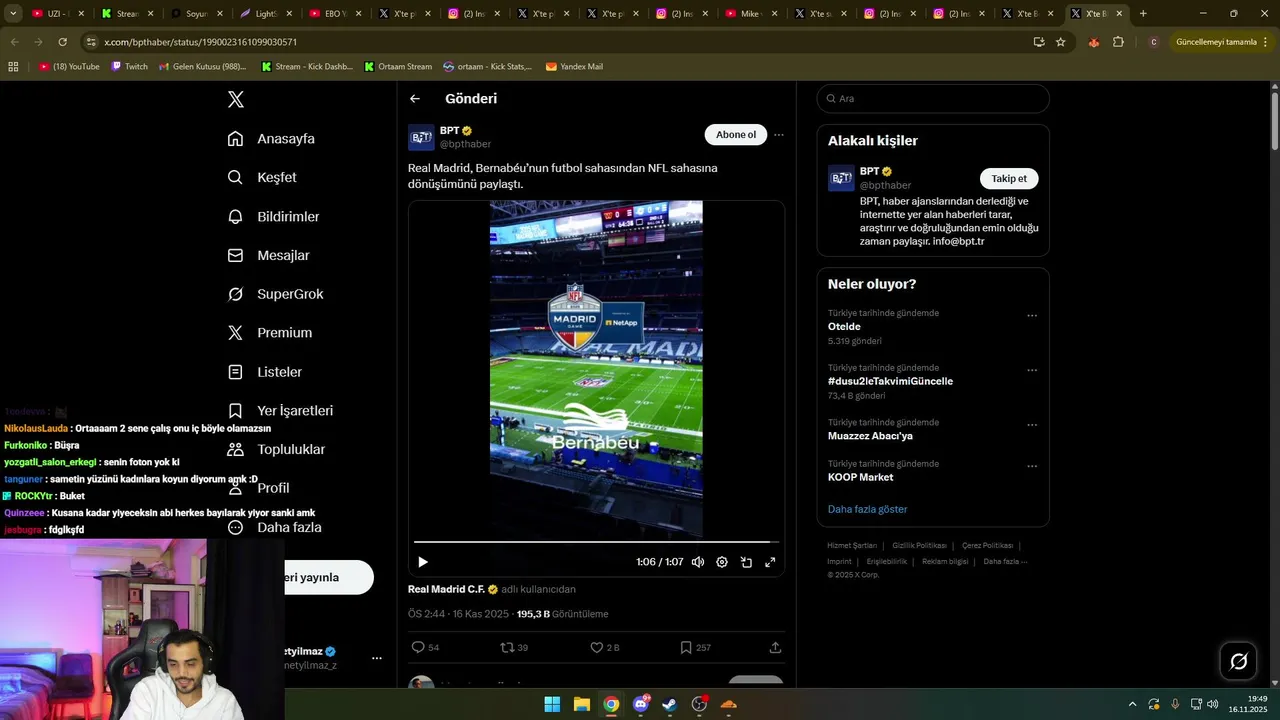The height and width of the screenshot is (720, 1280).
Task: Click the BPT avatar on the post
Action: pos(421,137)
